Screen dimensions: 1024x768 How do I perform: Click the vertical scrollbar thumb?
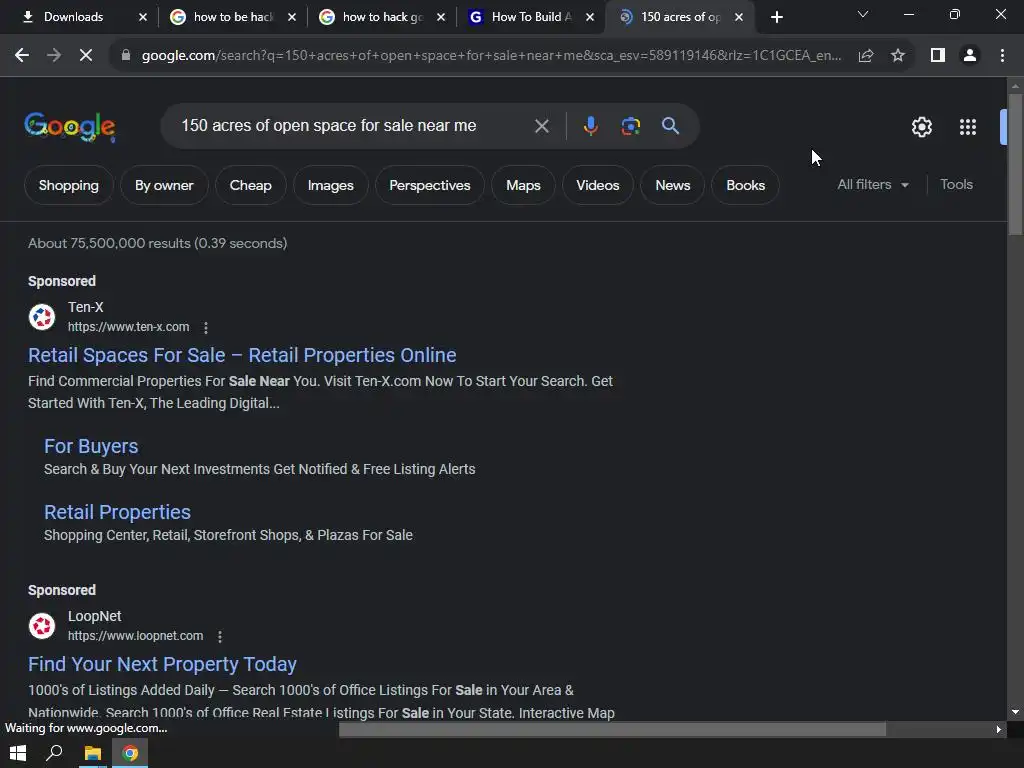click(1015, 164)
